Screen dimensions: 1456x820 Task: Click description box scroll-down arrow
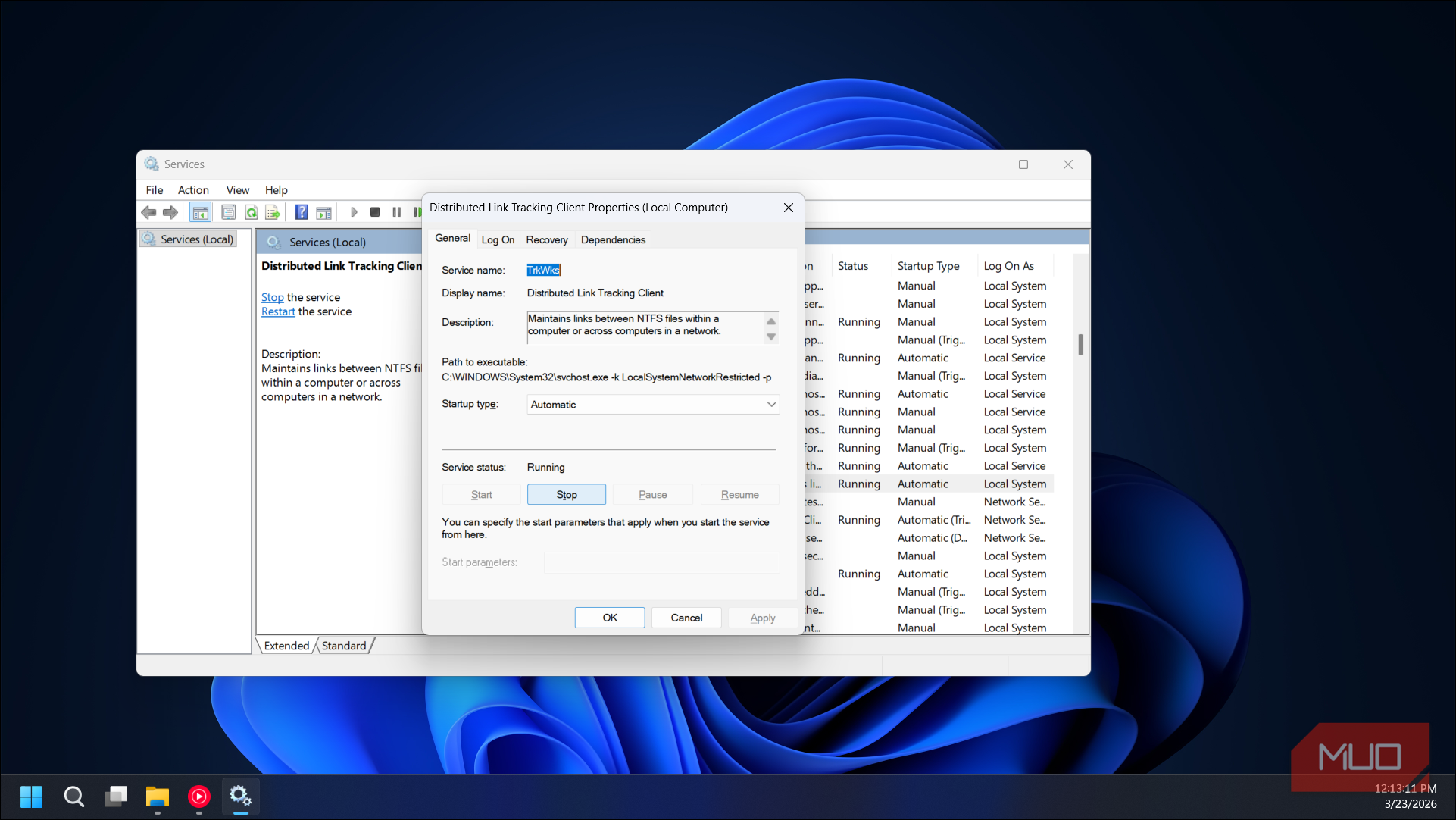coord(771,337)
